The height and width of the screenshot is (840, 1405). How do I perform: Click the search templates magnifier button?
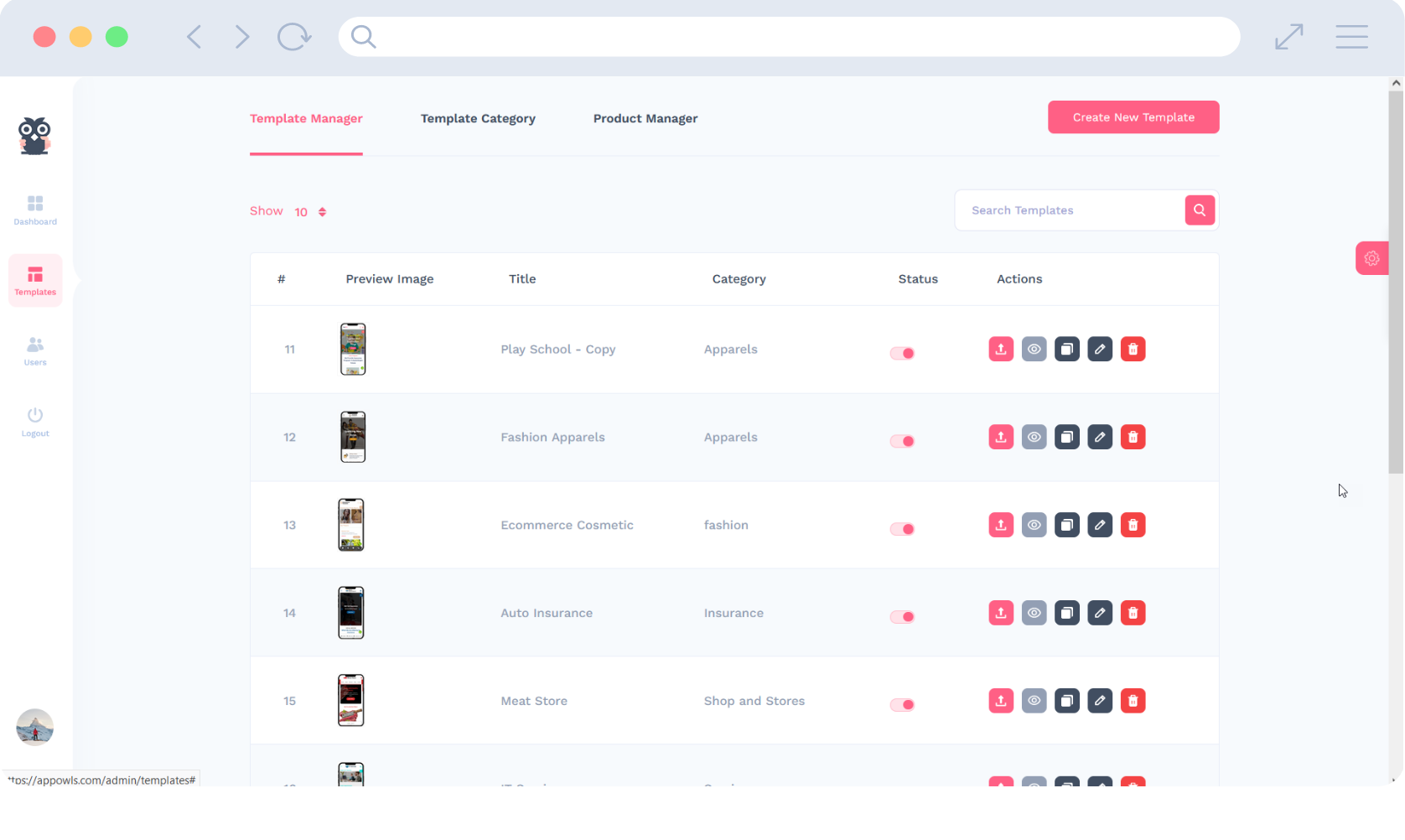1200,210
